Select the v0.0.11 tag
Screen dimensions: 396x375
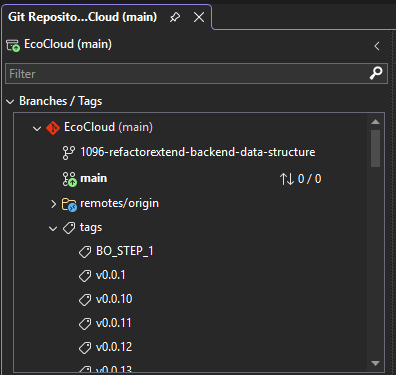pyautogui.click(x=114, y=323)
